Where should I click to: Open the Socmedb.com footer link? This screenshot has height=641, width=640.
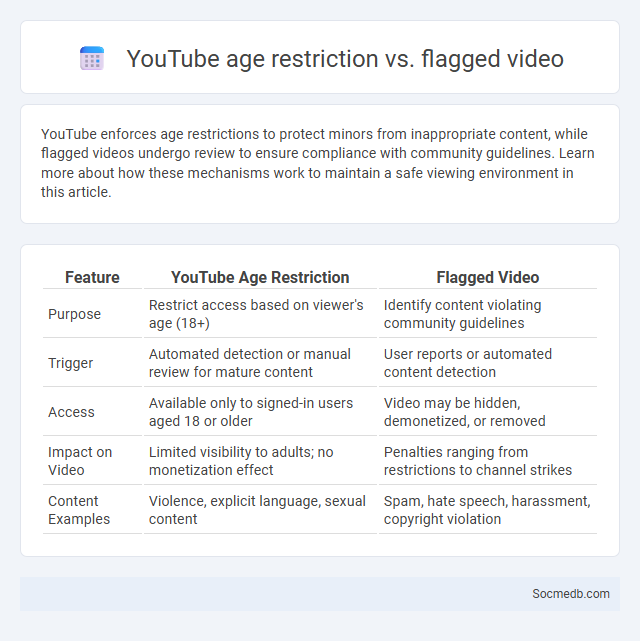point(571,594)
